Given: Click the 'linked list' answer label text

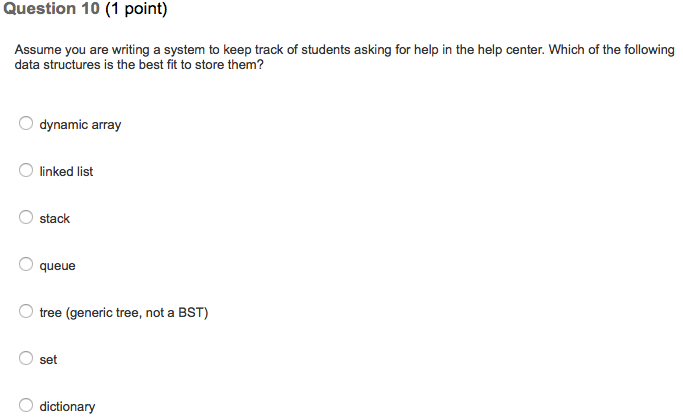Looking at the screenshot, I should coord(66,172).
